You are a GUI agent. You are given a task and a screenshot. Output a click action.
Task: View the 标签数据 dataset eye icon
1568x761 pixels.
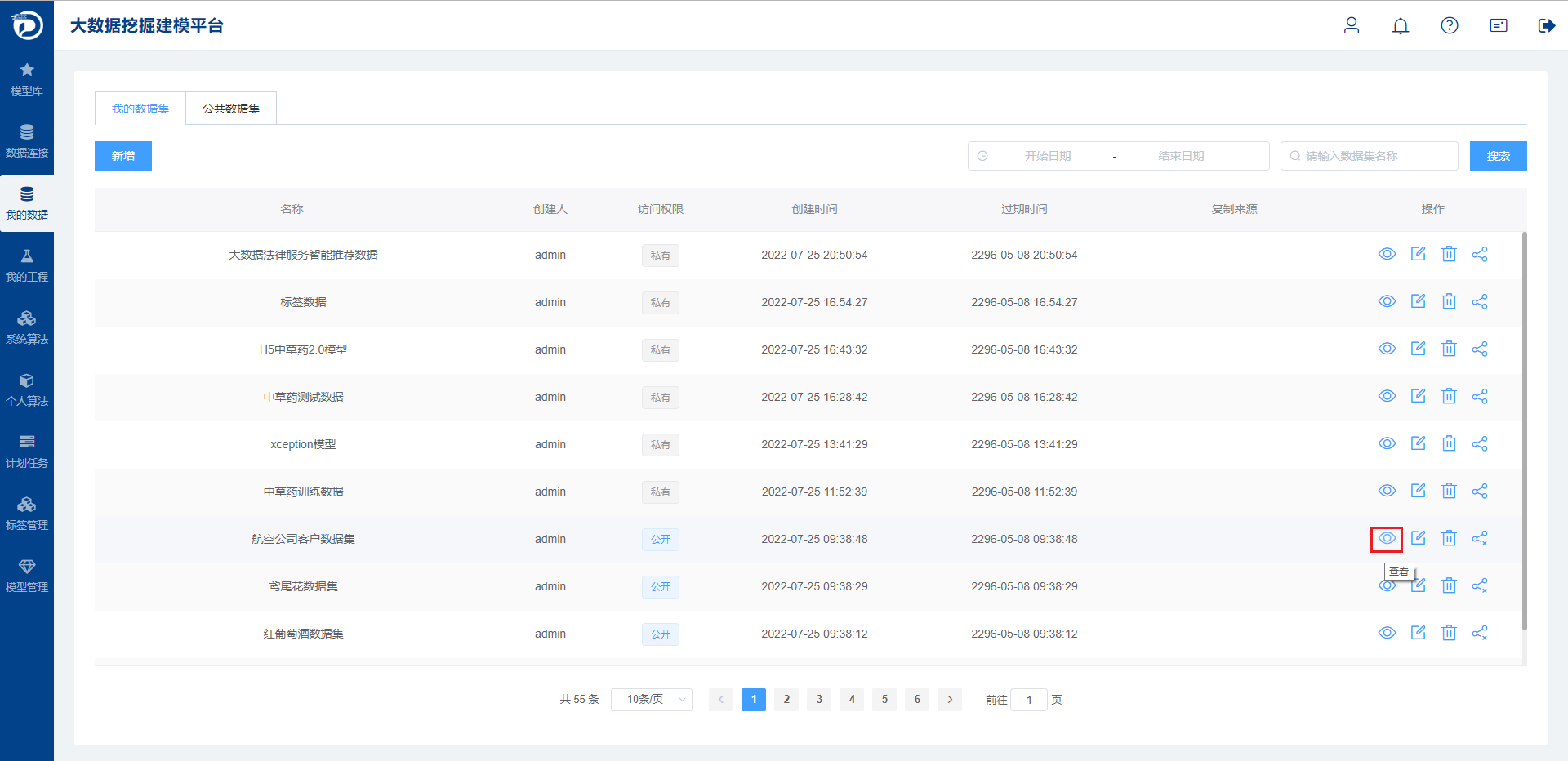tap(1388, 301)
